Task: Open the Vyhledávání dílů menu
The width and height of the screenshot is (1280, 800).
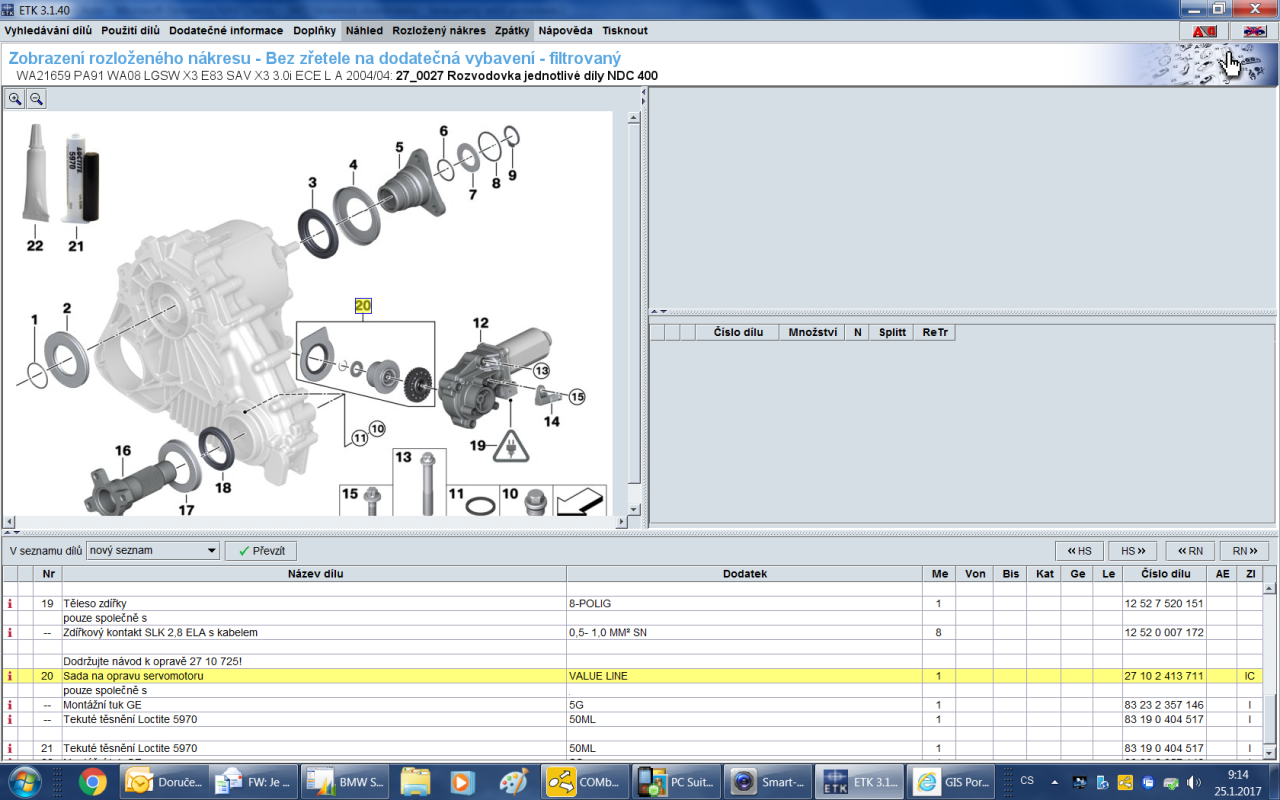Action: coord(48,31)
